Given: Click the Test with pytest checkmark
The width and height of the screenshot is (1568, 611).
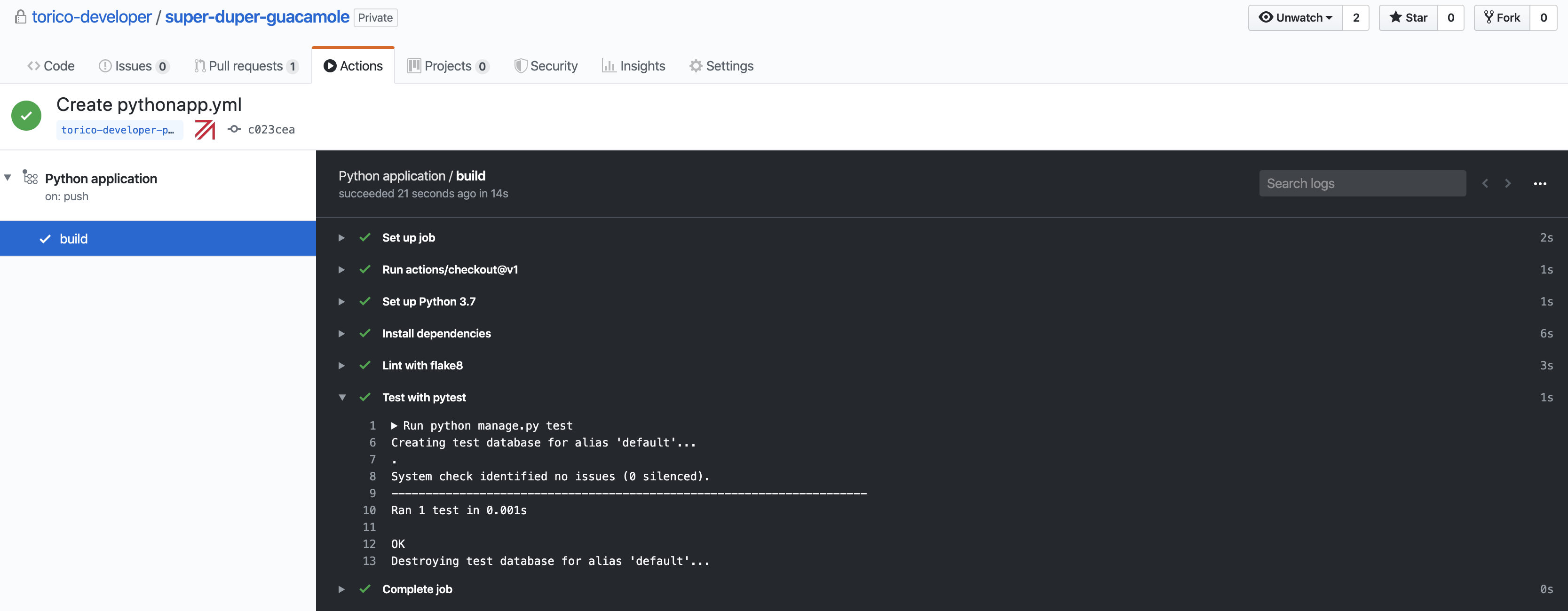Looking at the screenshot, I should 365,397.
